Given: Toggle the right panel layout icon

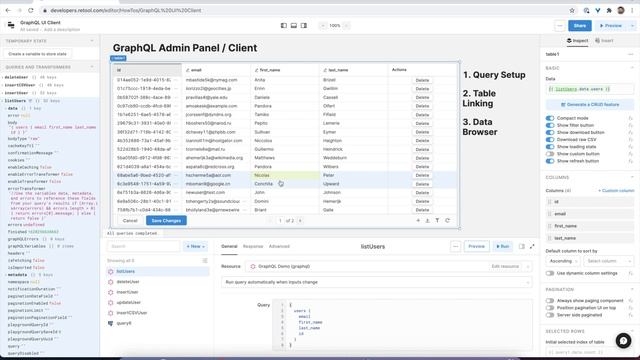Looking at the screenshot, I should coord(304,25).
